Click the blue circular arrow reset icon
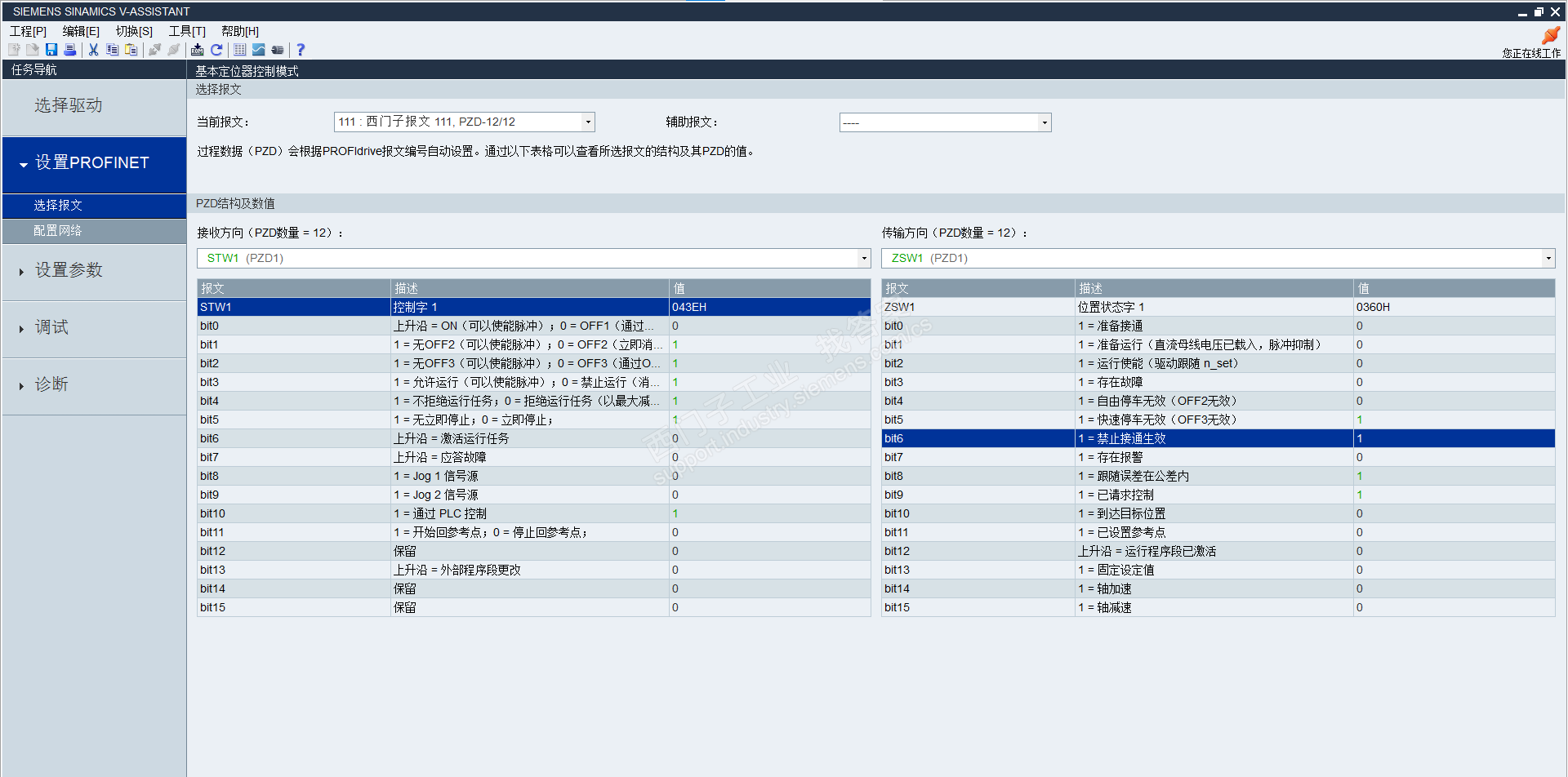1568x777 pixels. coord(216,50)
